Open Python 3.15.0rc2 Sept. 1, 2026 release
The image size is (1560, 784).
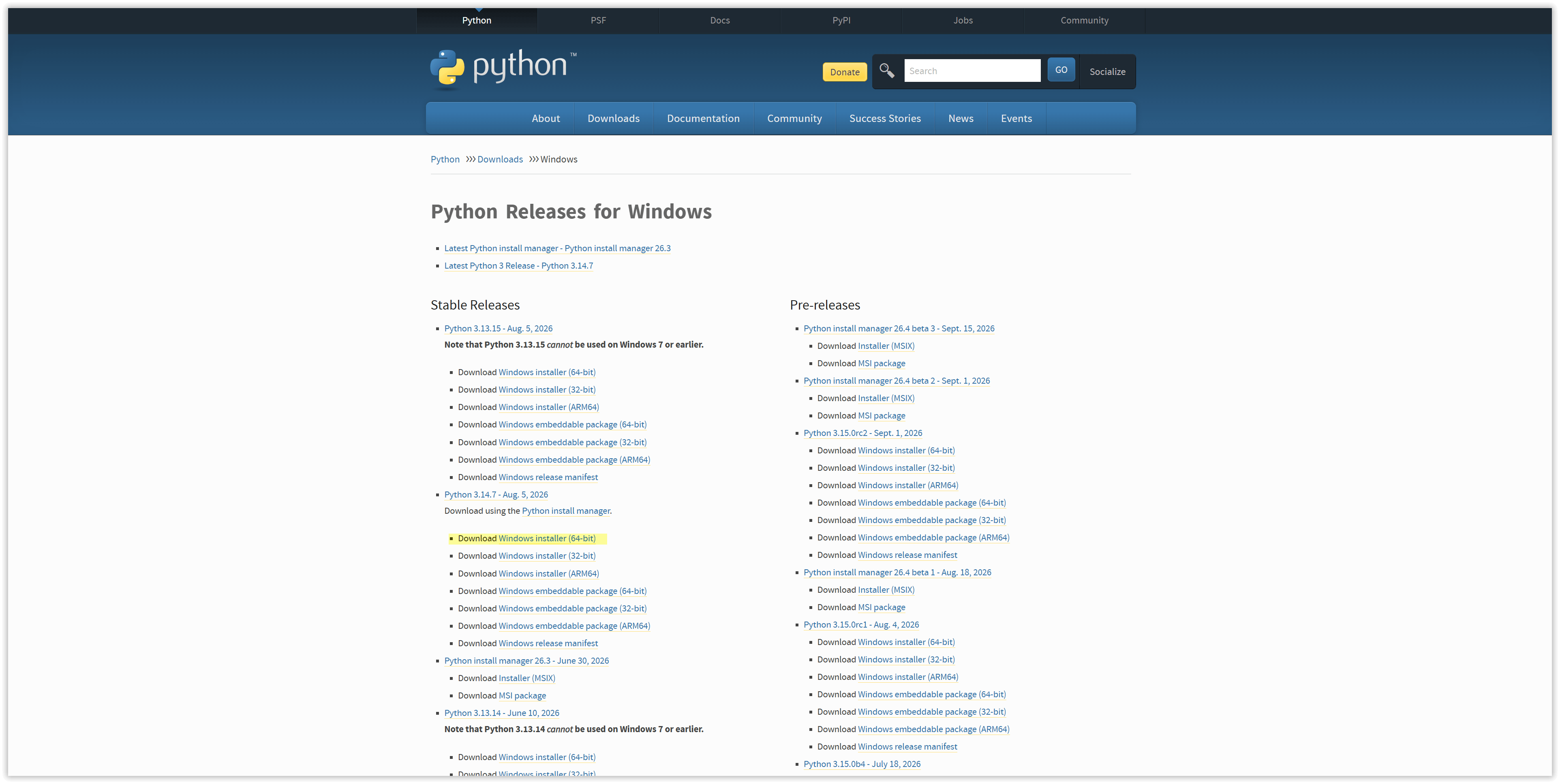(862, 433)
